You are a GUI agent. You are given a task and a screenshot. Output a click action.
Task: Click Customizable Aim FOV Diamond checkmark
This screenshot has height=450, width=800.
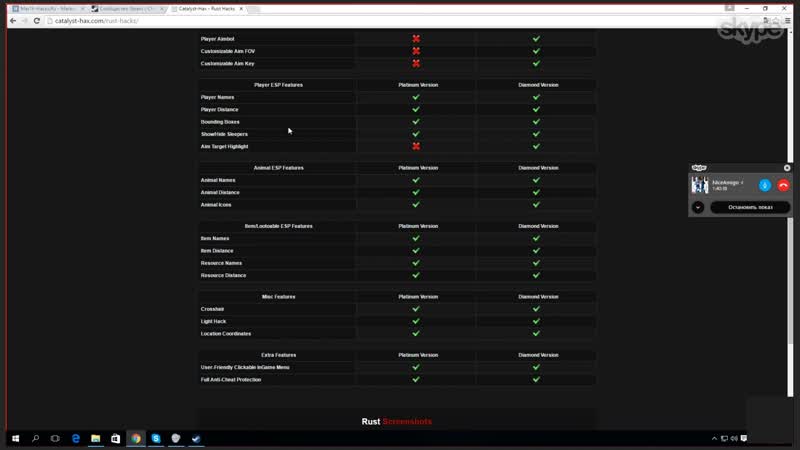(536, 51)
